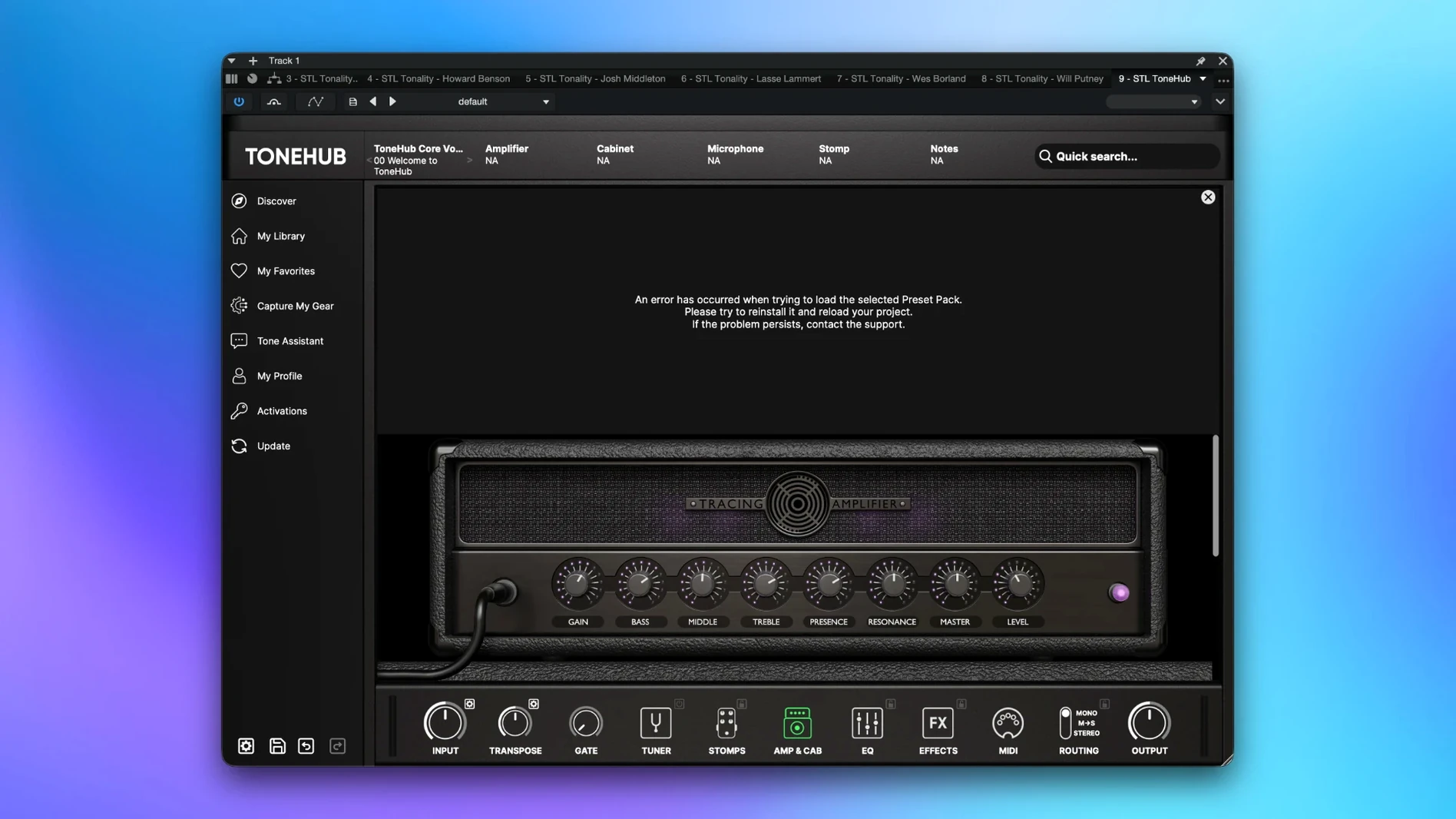Open the Activations key icon
This screenshot has width=1456, height=819.
tap(239, 411)
